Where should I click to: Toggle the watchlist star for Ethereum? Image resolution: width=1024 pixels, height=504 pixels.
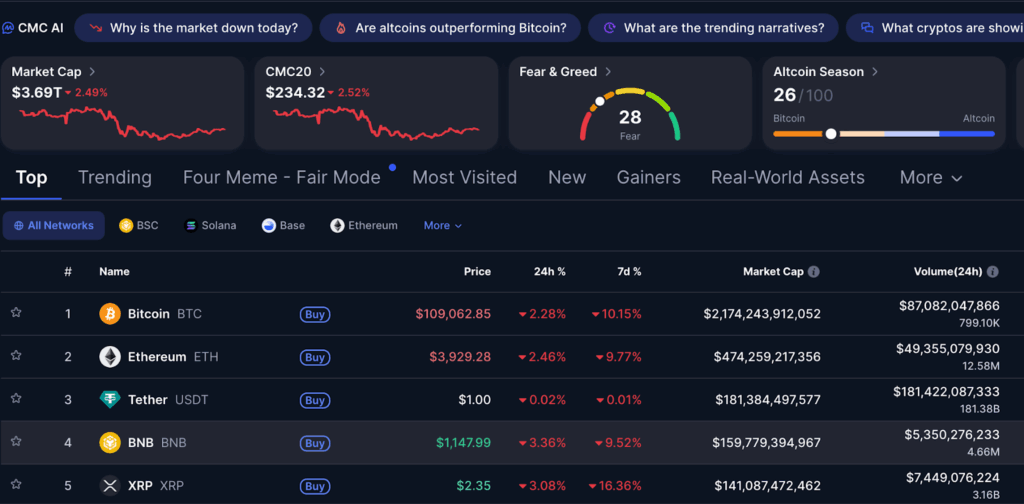click(16, 357)
